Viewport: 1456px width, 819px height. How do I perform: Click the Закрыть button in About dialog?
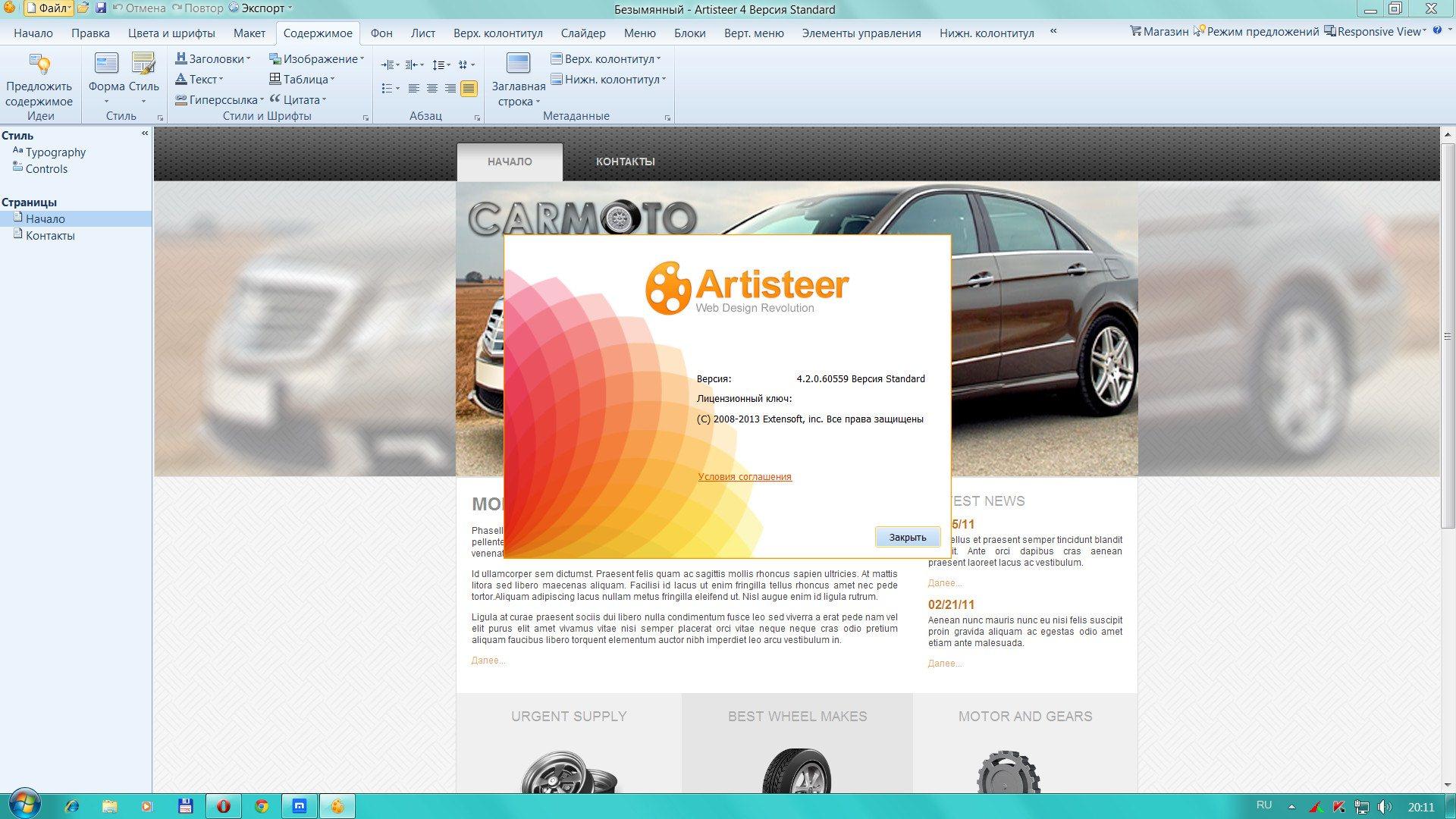[x=907, y=537]
